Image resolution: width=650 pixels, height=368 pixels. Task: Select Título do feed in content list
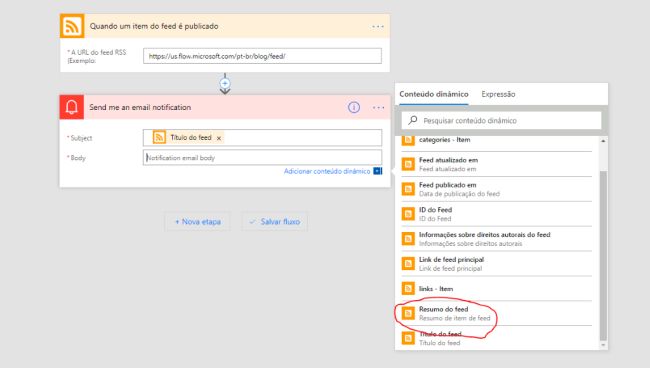point(497,338)
